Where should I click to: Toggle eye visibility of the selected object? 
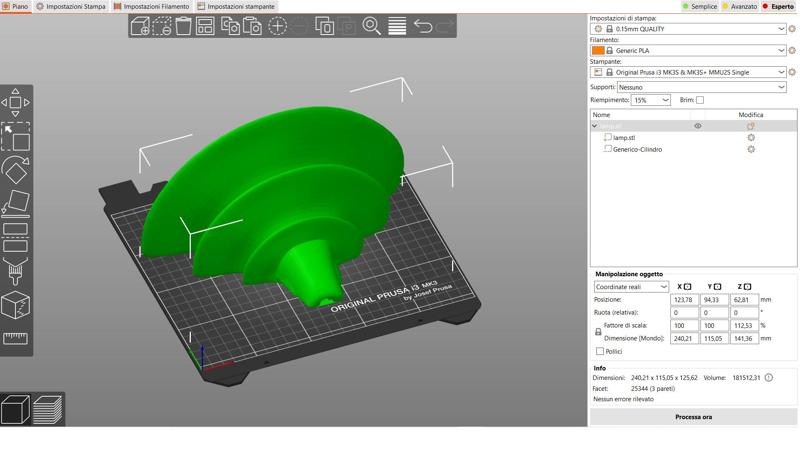698,126
